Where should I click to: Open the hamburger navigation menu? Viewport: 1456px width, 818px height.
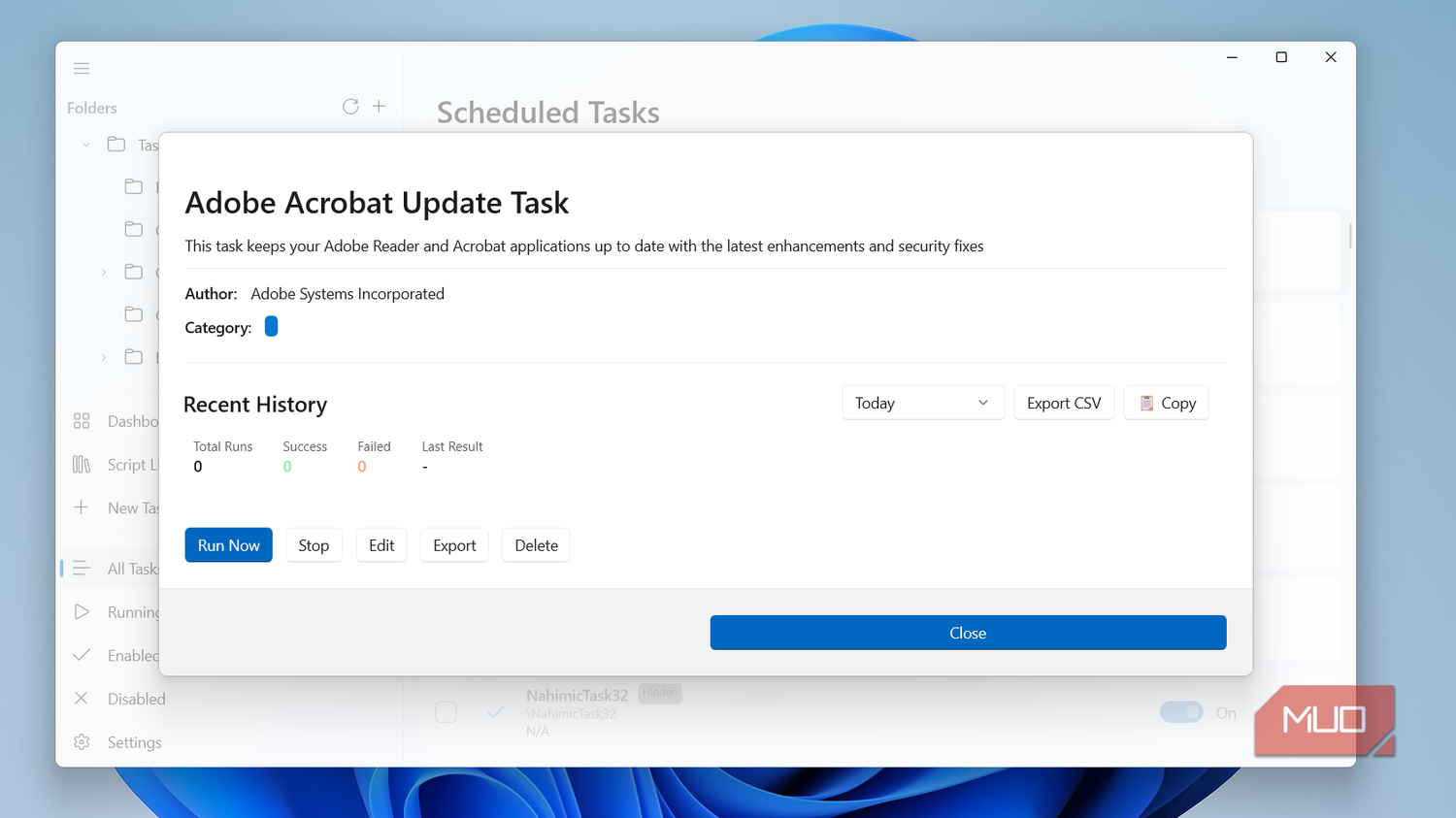[82, 68]
